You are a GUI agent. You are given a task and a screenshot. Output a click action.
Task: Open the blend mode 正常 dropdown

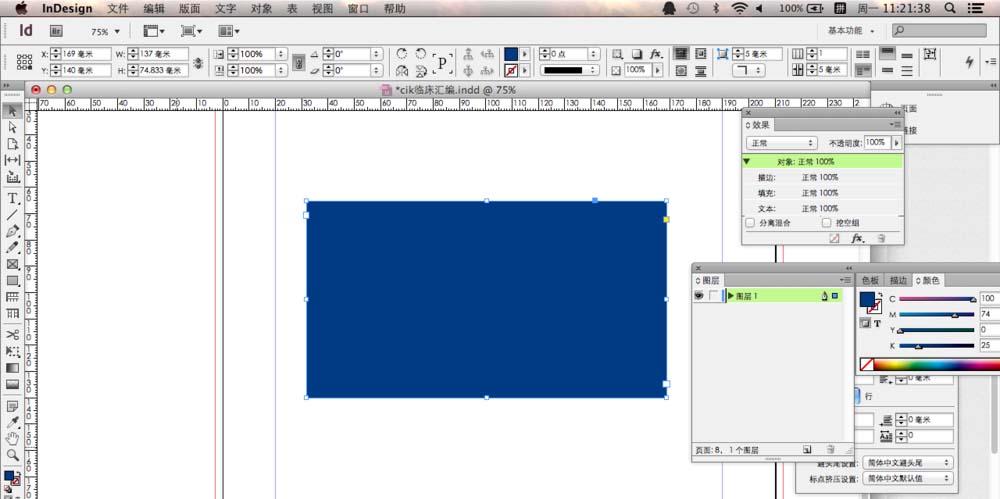(782, 143)
